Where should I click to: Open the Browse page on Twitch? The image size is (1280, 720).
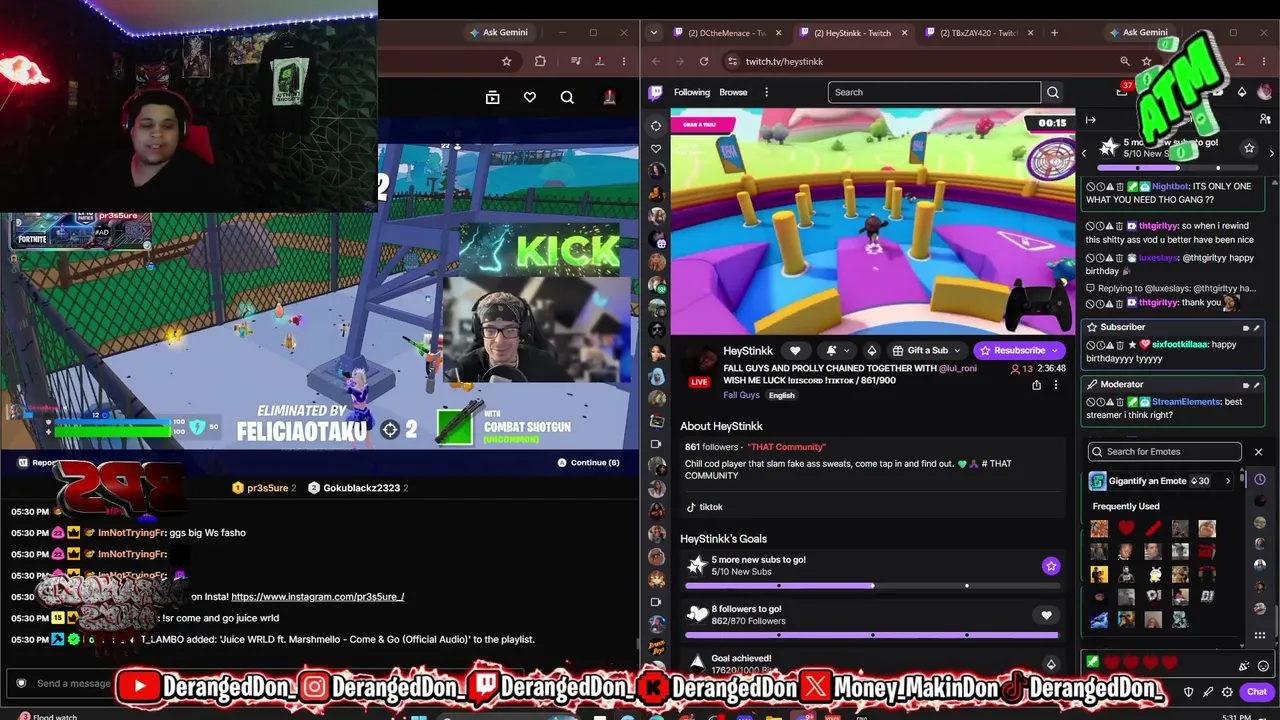pyautogui.click(x=733, y=92)
